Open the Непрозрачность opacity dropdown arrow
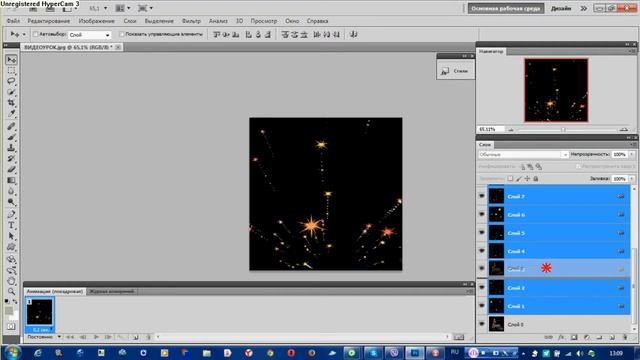The height and width of the screenshot is (360, 640). (x=632, y=154)
